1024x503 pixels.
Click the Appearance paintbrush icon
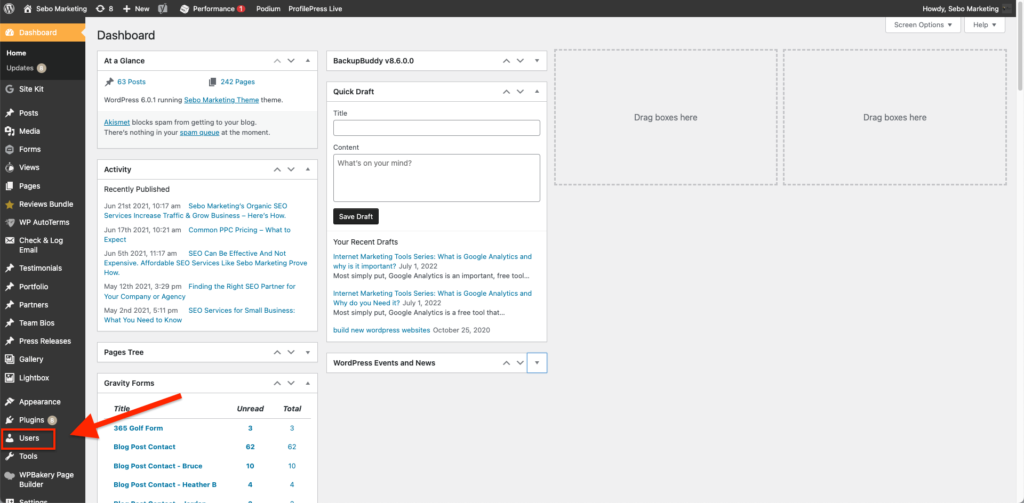click(9, 402)
